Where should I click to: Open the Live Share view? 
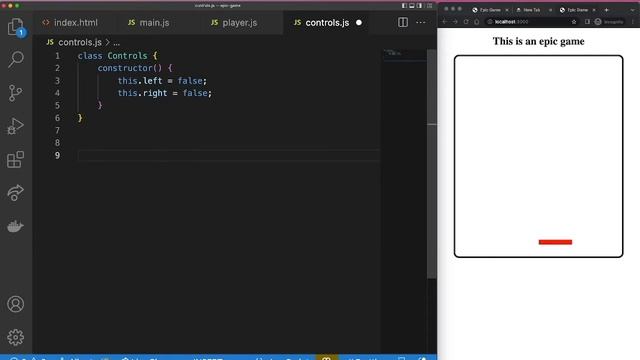pos(16,193)
